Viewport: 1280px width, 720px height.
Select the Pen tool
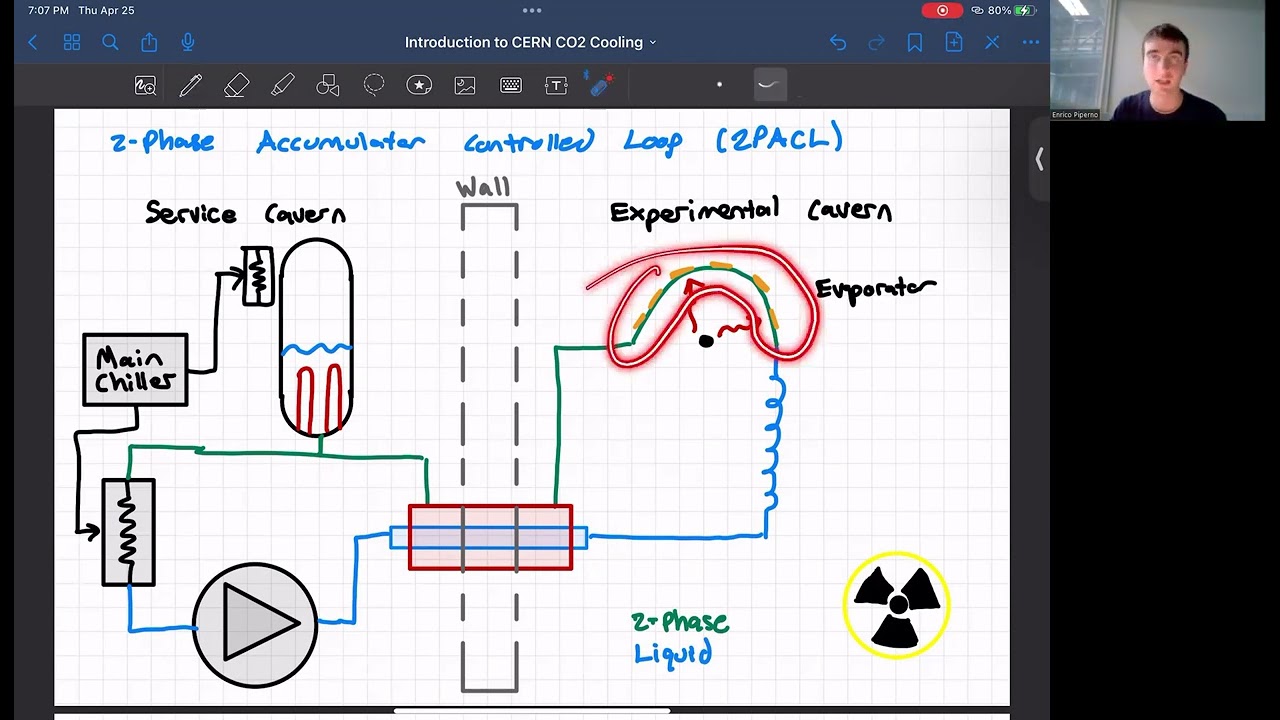[x=190, y=86]
